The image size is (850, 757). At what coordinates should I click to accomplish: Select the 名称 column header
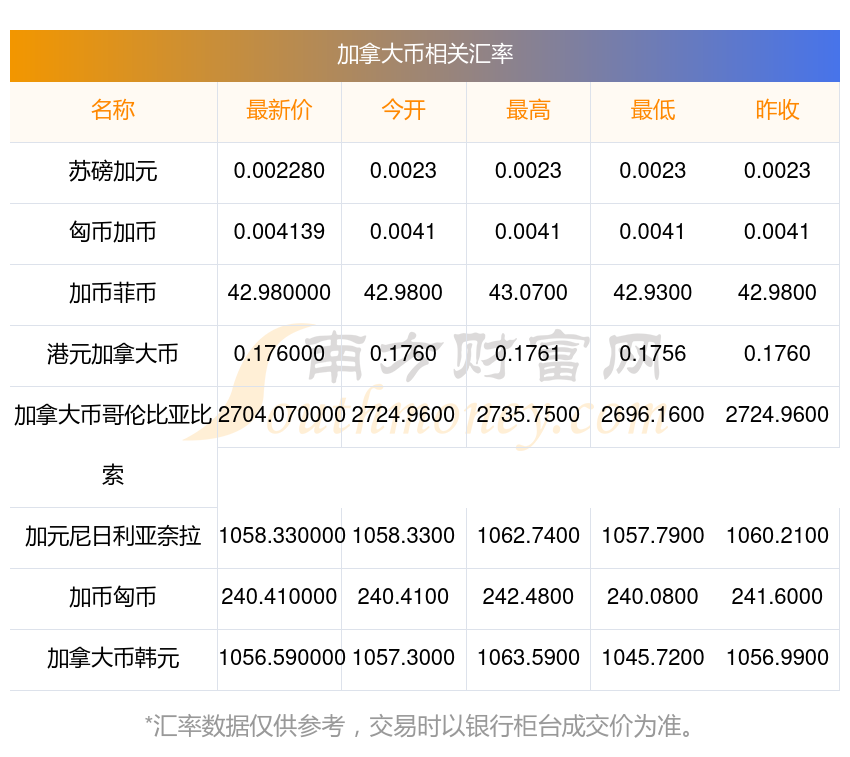[113, 110]
